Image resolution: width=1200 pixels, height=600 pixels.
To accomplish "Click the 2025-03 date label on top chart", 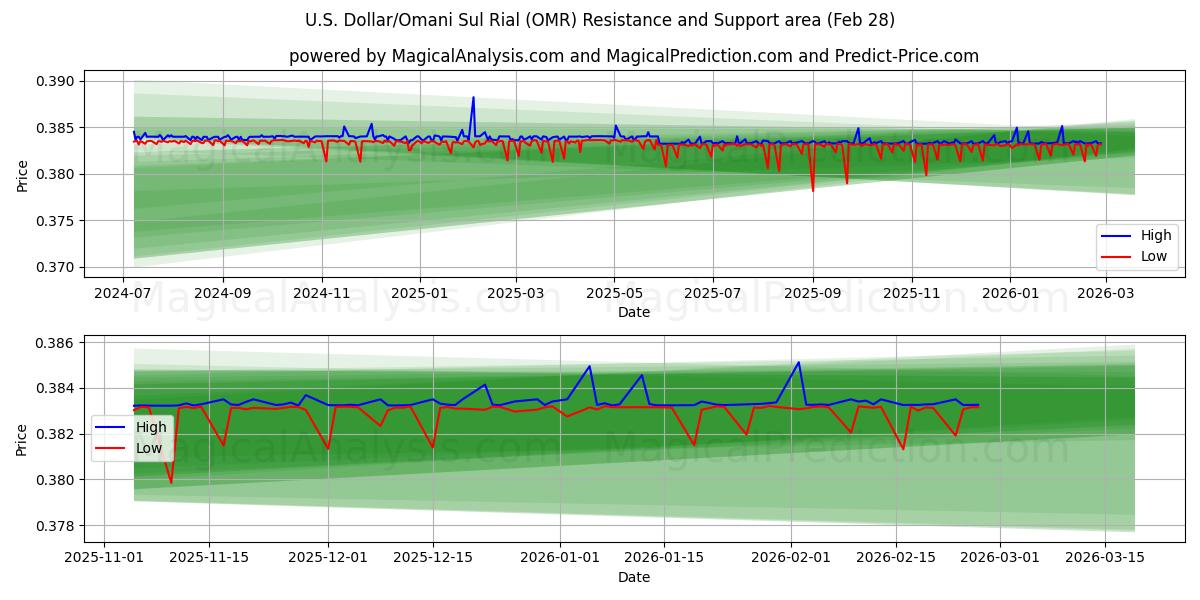I will [x=516, y=293].
